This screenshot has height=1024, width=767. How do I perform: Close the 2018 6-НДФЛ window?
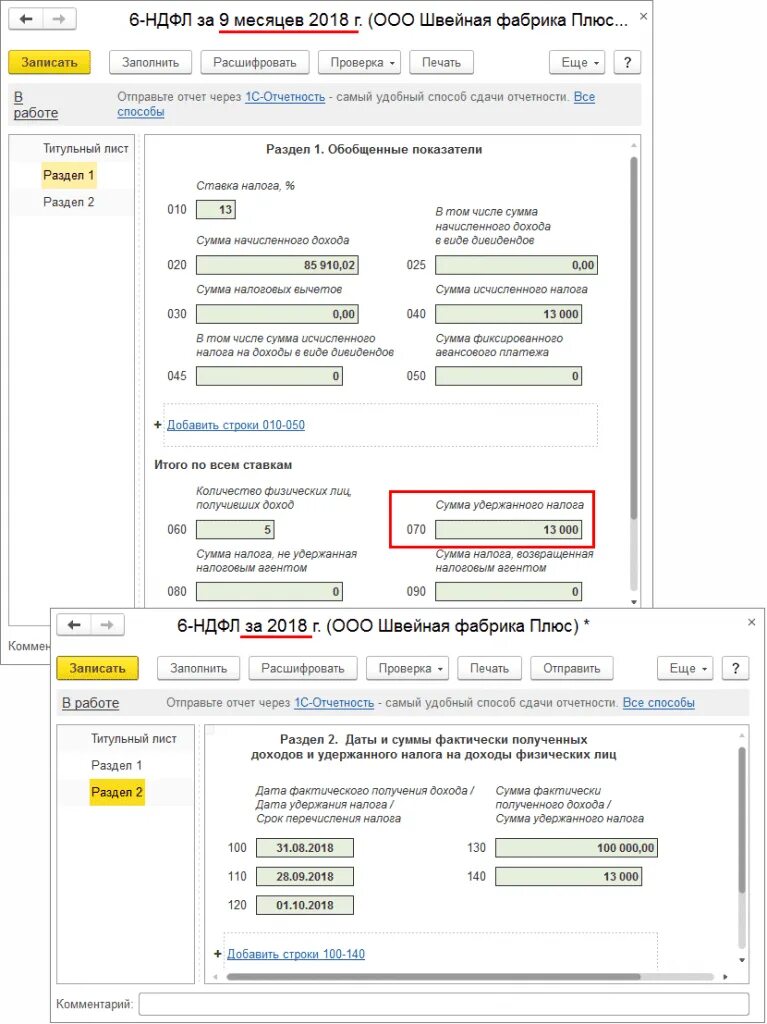(751, 622)
